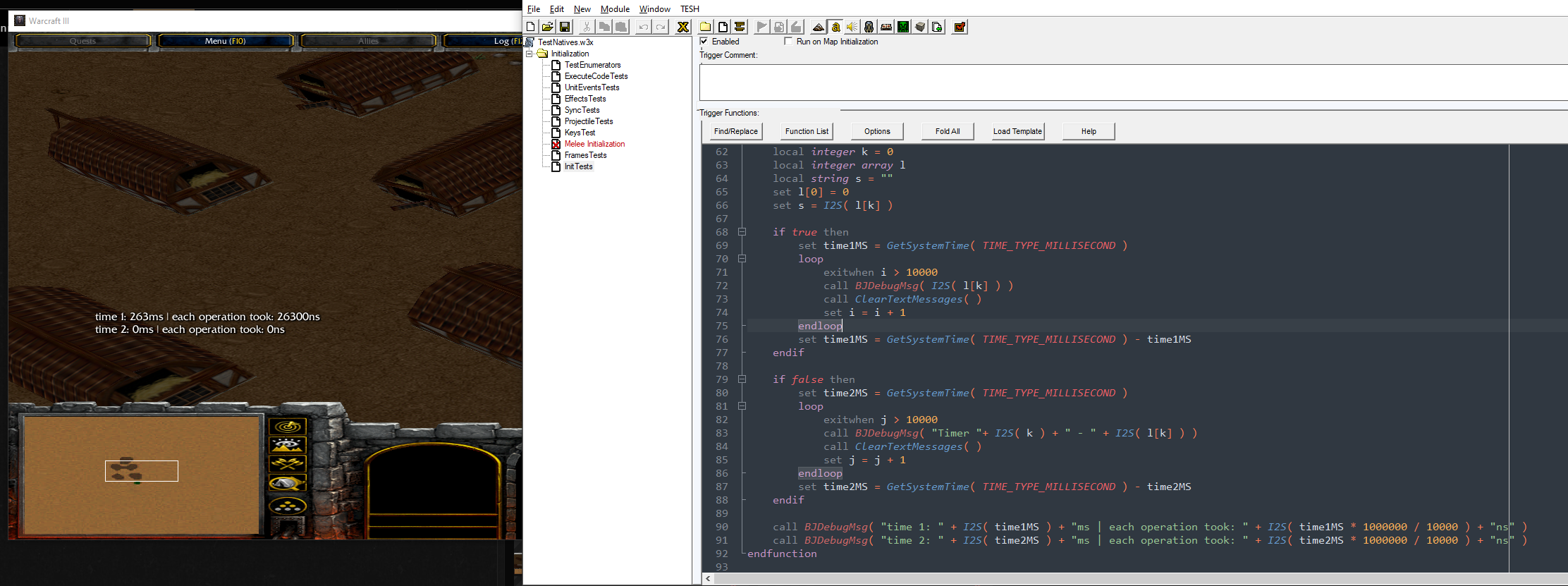The width and height of the screenshot is (1568, 586).
Task: Open the Trigger Editor 'a' icon
Action: pos(835,27)
